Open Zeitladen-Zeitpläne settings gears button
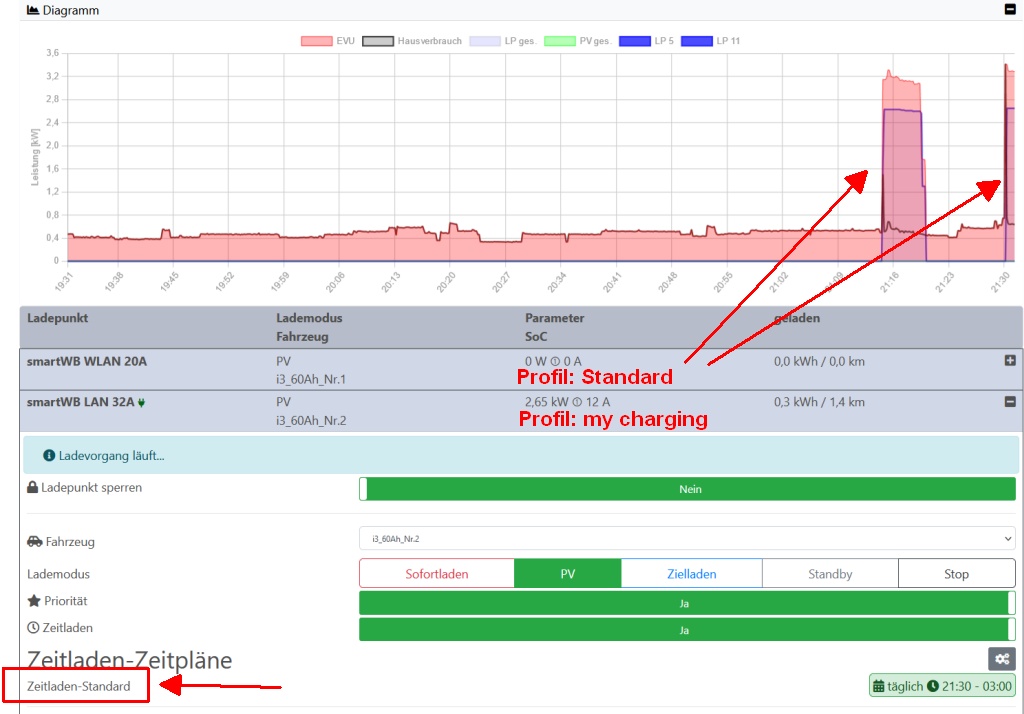The width and height of the screenshot is (1024, 714). [x=1002, y=658]
